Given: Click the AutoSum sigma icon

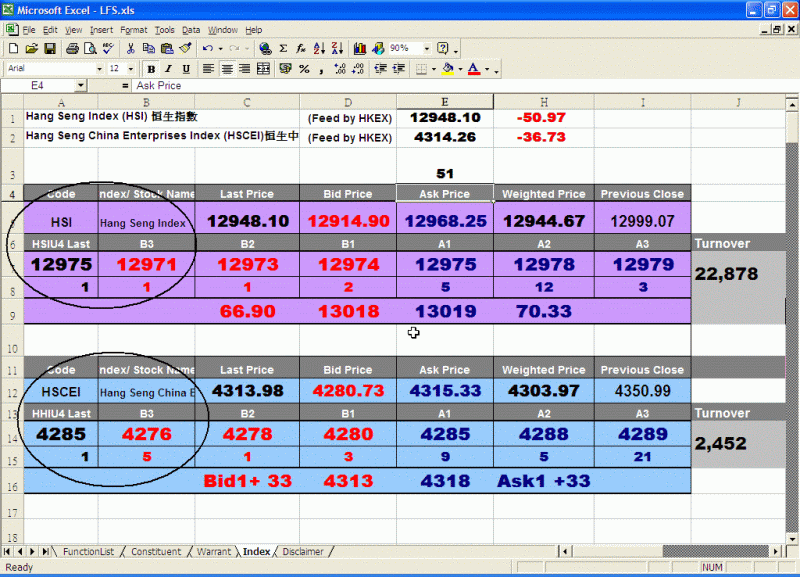Looking at the screenshot, I should pyautogui.click(x=283, y=48).
